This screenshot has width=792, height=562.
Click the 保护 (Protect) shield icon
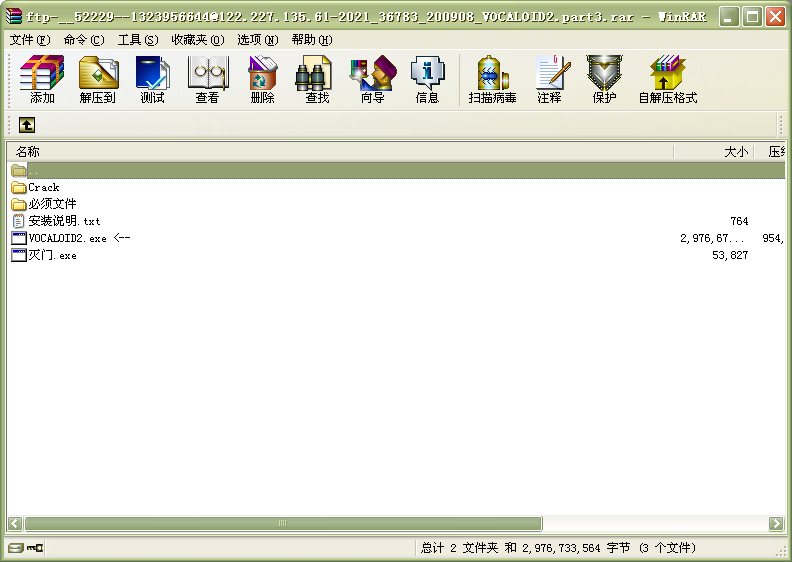point(604,73)
